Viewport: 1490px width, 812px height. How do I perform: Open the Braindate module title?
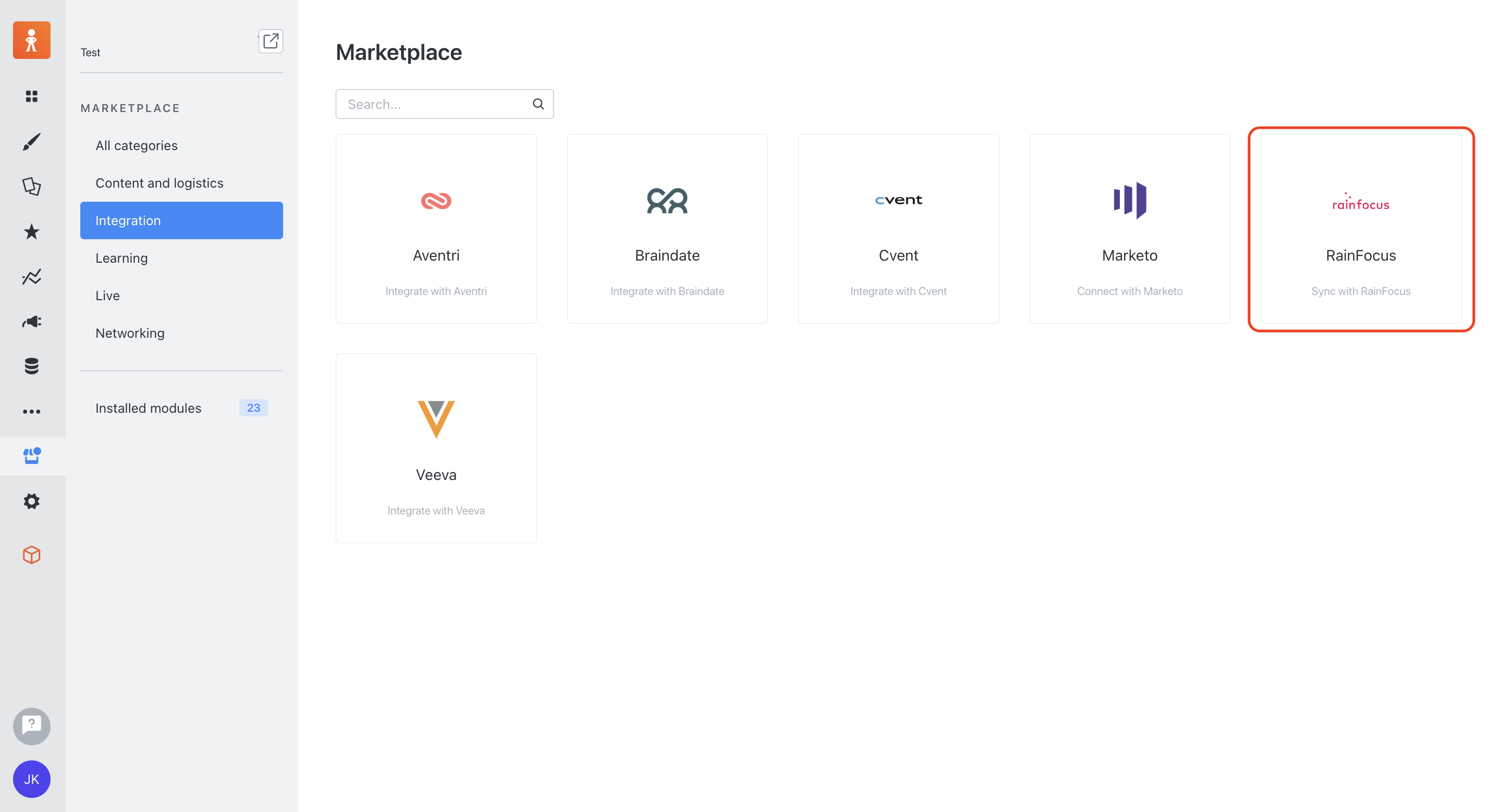click(x=667, y=255)
